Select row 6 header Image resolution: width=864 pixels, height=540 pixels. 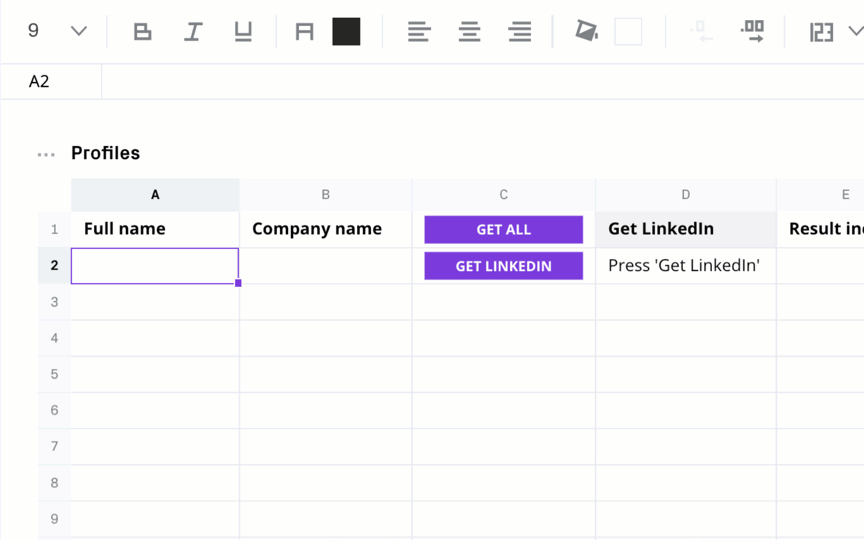pyautogui.click(x=54, y=410)
